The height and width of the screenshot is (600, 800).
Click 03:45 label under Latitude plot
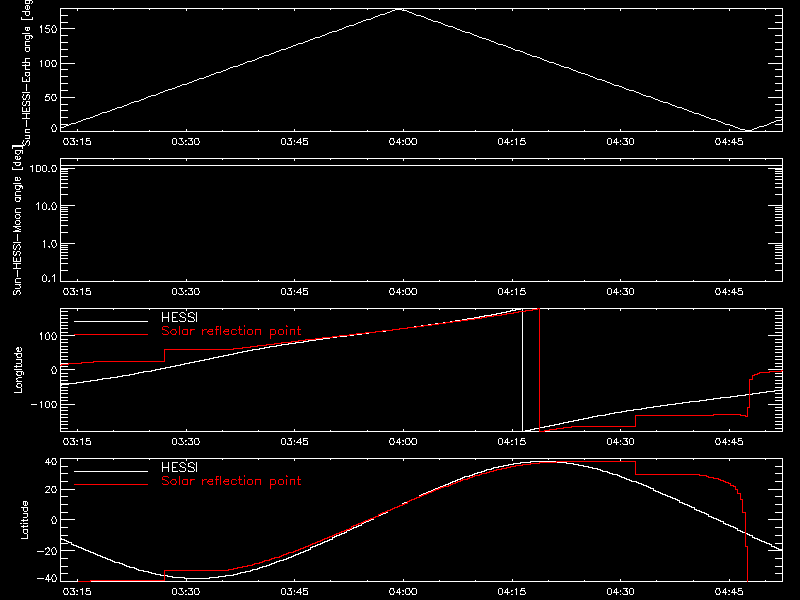click(x=294, y=591)
